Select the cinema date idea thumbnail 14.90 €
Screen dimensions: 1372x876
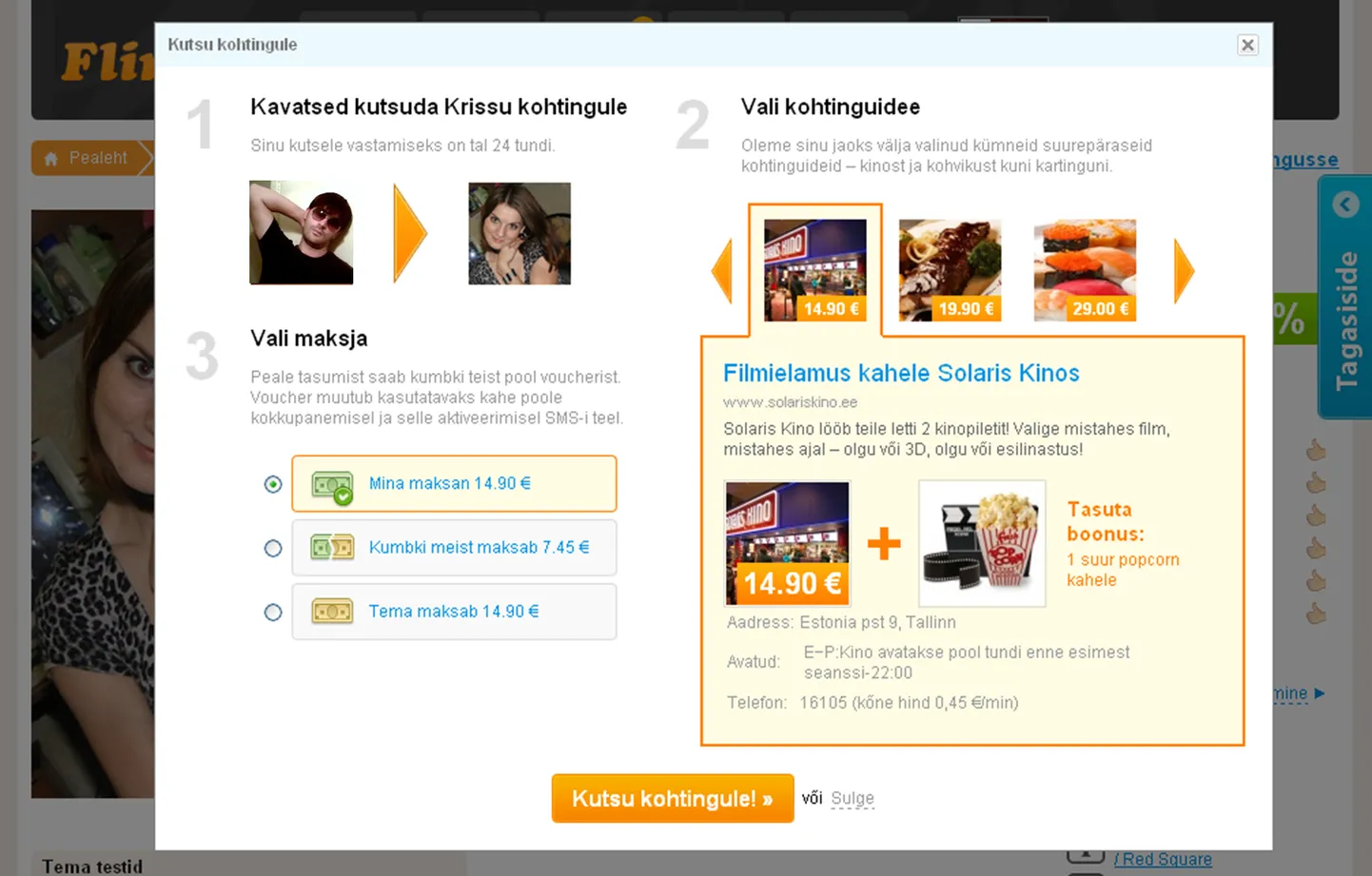pos(815,270)
